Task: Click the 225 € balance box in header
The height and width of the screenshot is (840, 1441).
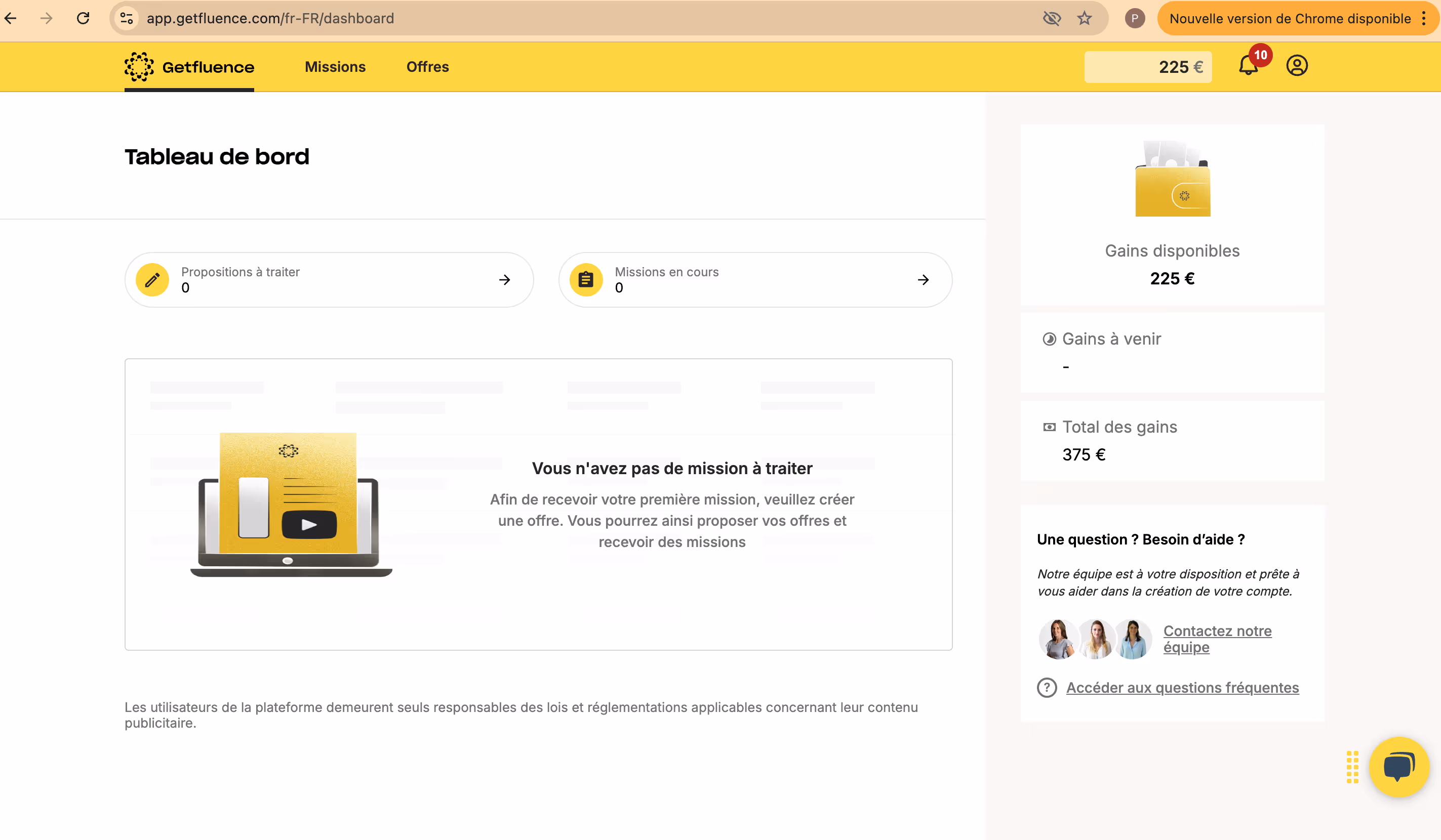Action: [x=1148, y=67]
